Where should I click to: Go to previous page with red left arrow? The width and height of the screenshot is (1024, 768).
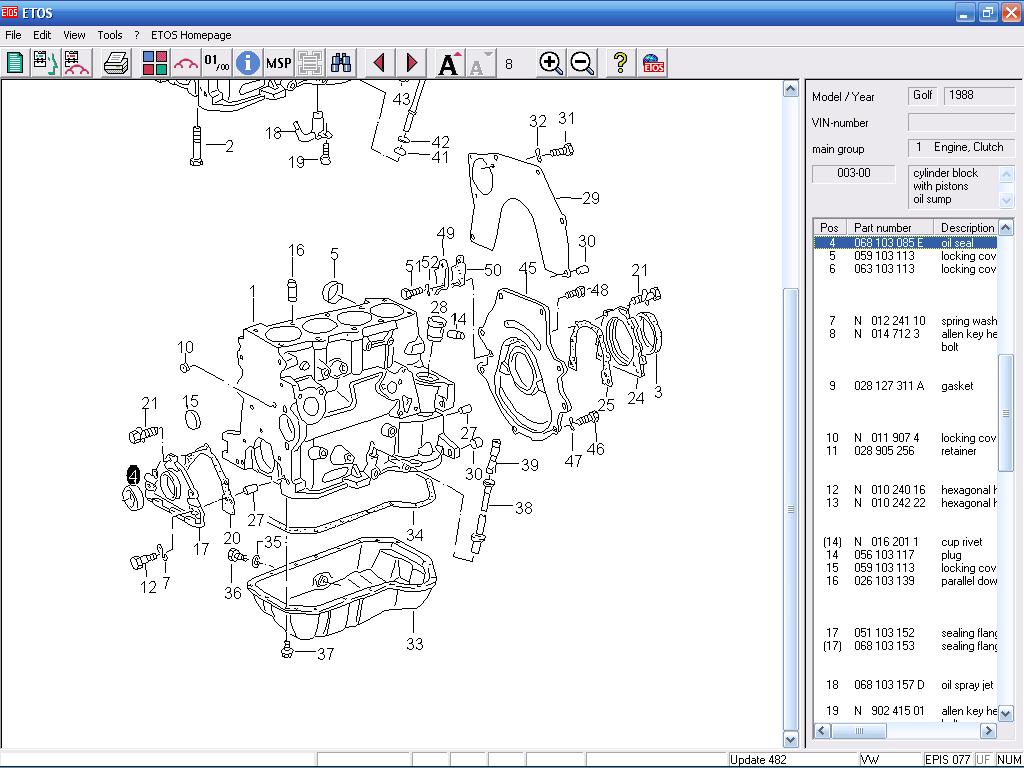[379, 63]
